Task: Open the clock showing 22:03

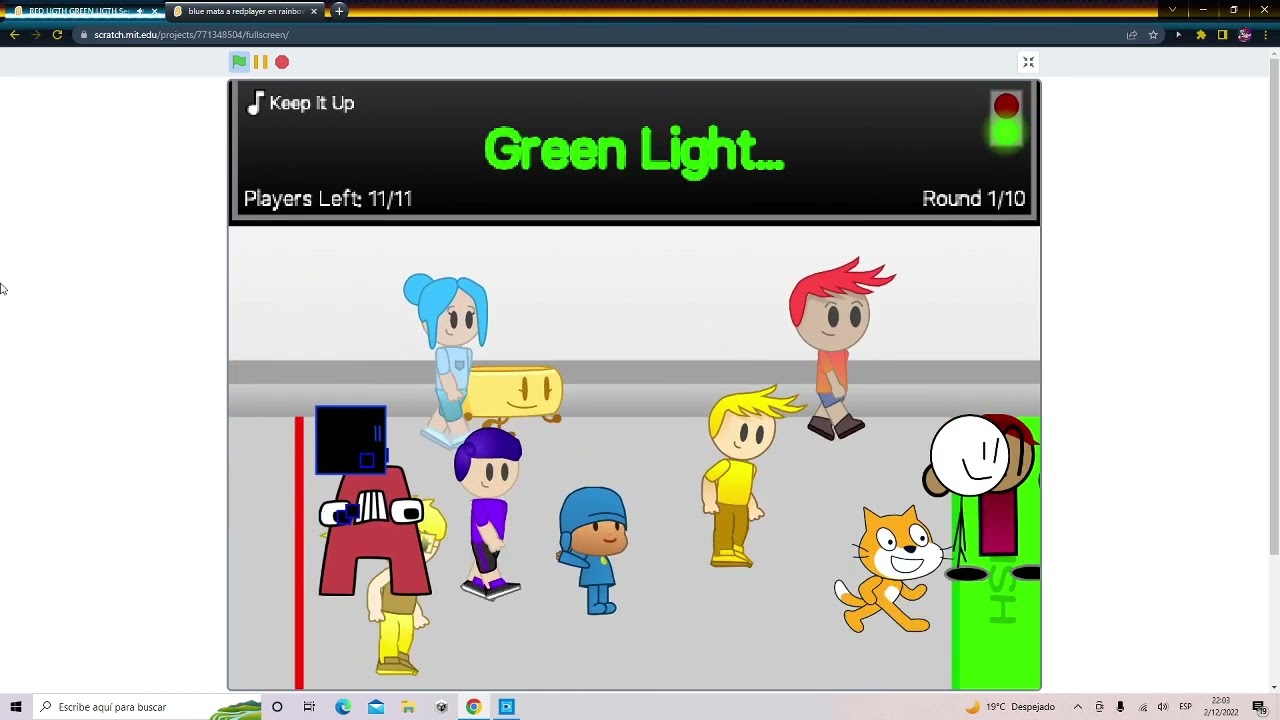Action: click(x=1221, y=707)
